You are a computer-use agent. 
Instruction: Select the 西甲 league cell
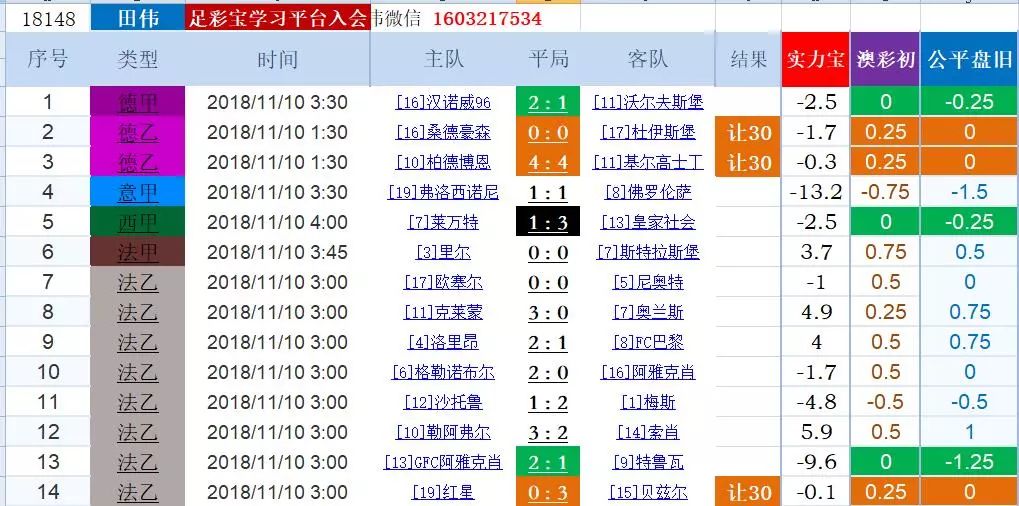[x=137, y=222]
